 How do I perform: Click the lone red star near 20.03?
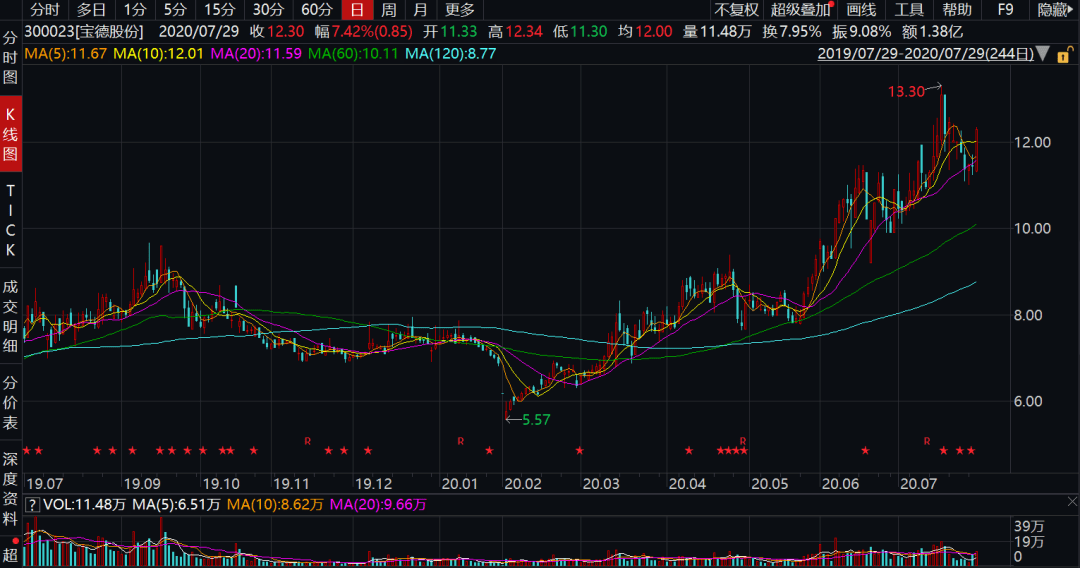tap(579, 451)
